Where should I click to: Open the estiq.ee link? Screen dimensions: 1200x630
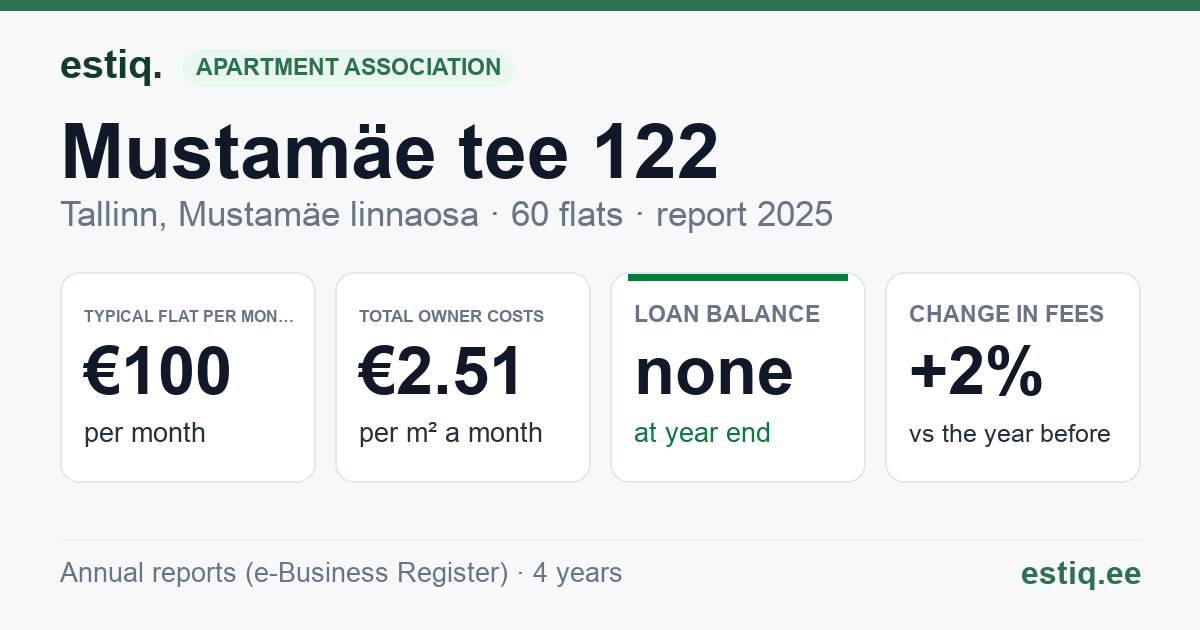[x=1081, y=574]
